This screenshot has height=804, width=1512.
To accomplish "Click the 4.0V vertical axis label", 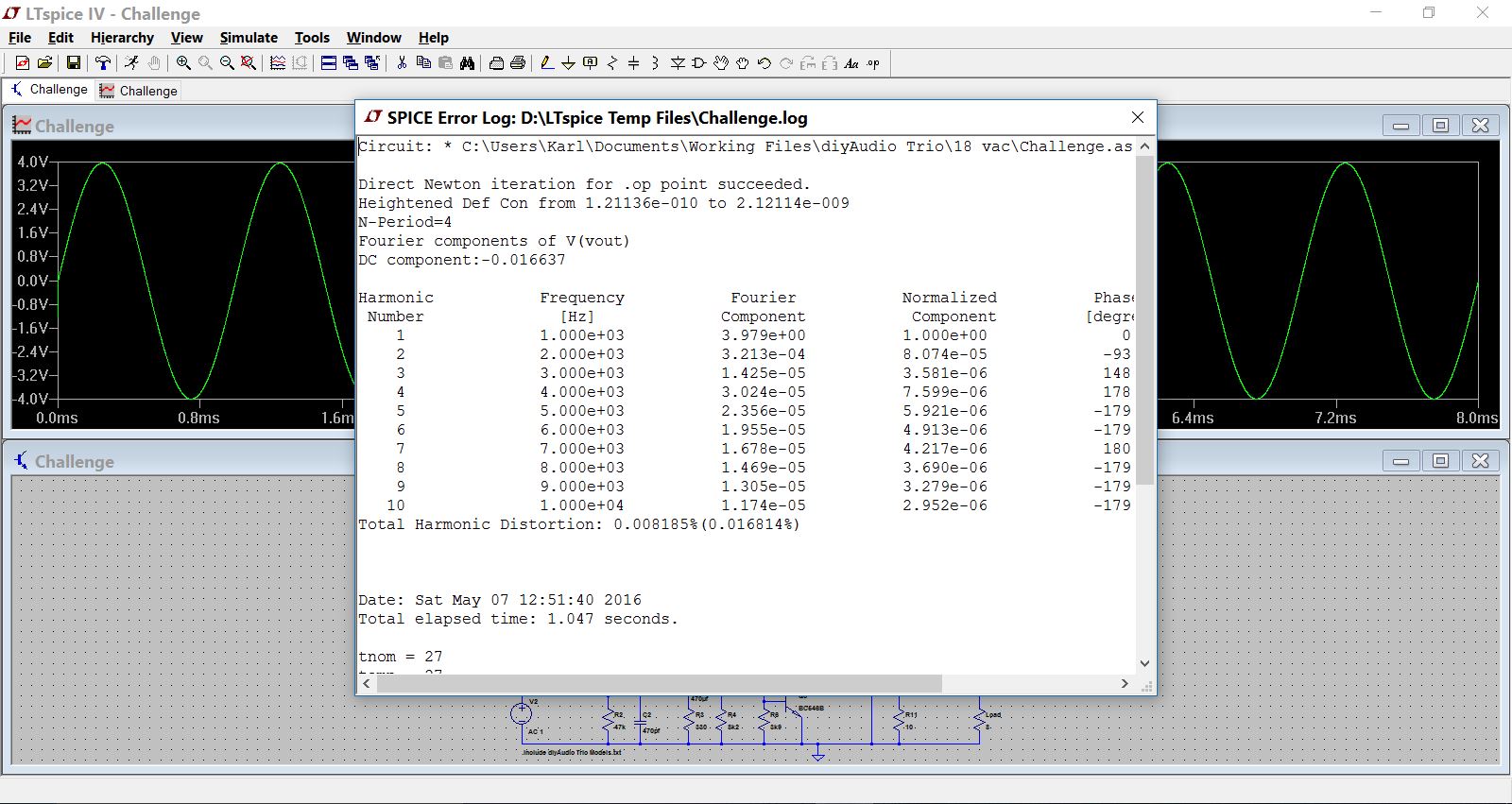I will tap(33, 162).
